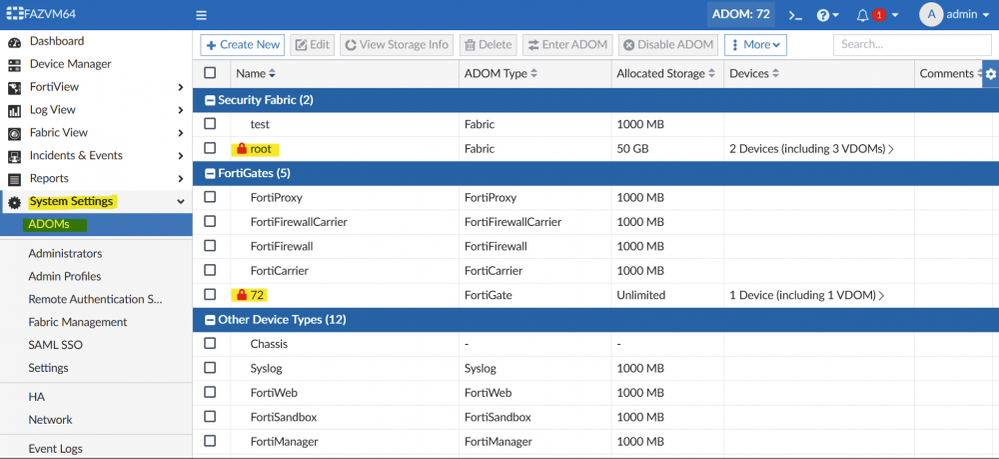Click the Incidents & Events sidebar icon

click(x=14, y=157)
